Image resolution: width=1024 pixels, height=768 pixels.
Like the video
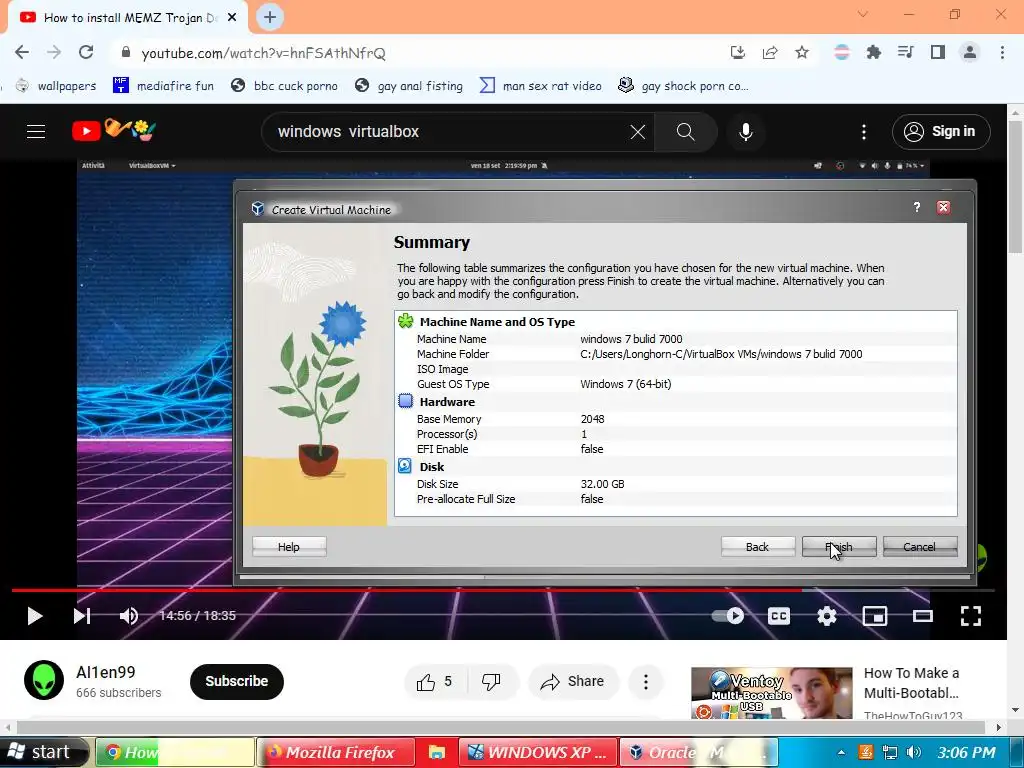(434, 682)
